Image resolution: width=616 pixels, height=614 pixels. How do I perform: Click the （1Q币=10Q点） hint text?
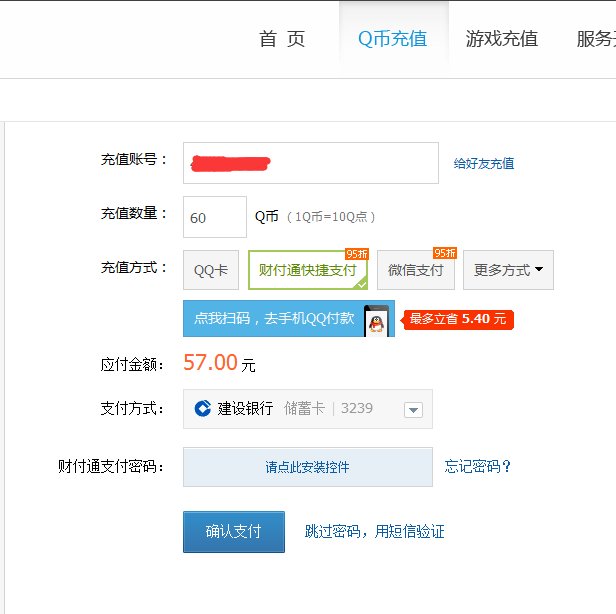pos(331,217)
